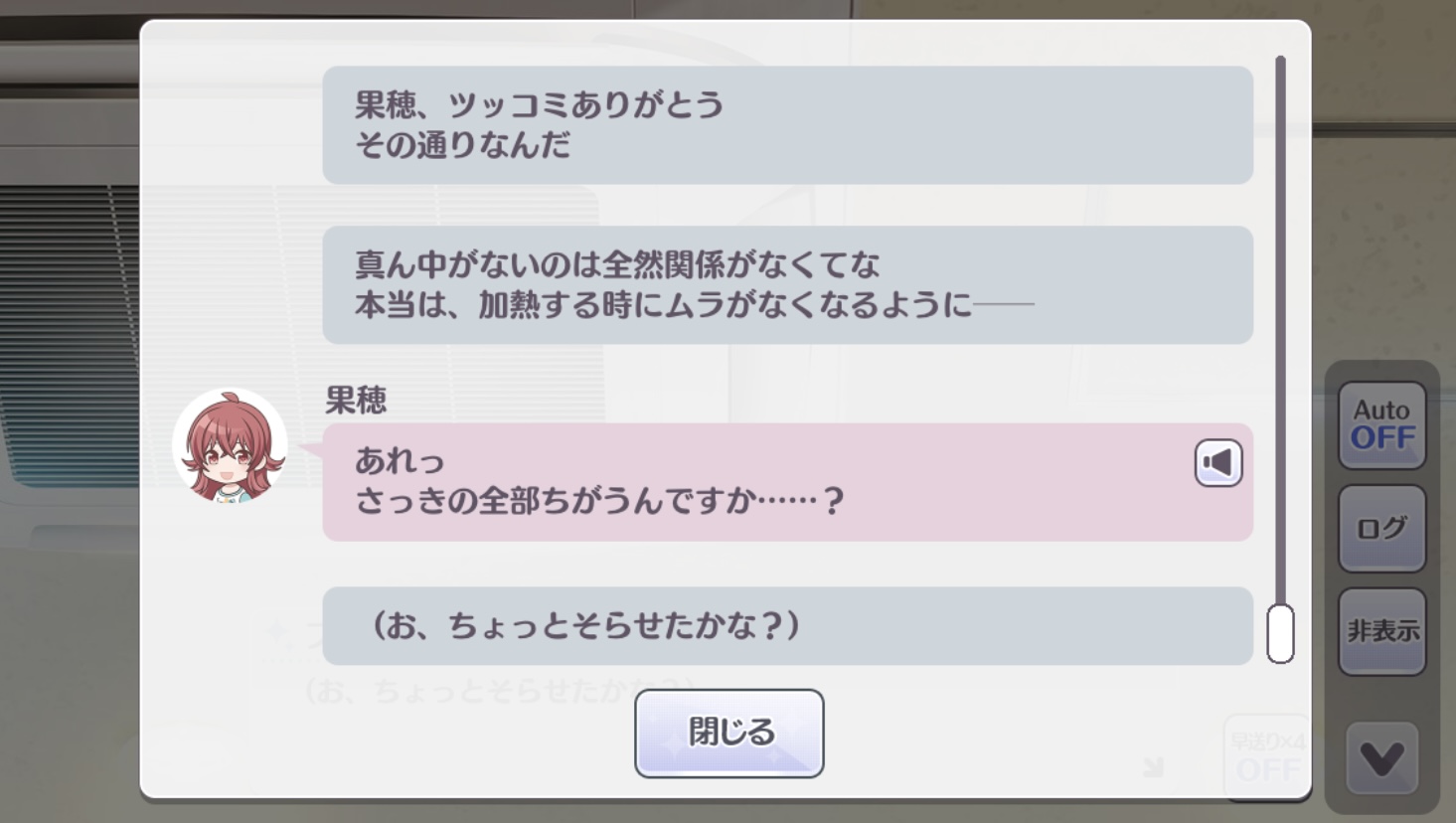Screen dimensions: 1456x823
Task: Open the ログ conversation log button
Action: (1381, 528)
